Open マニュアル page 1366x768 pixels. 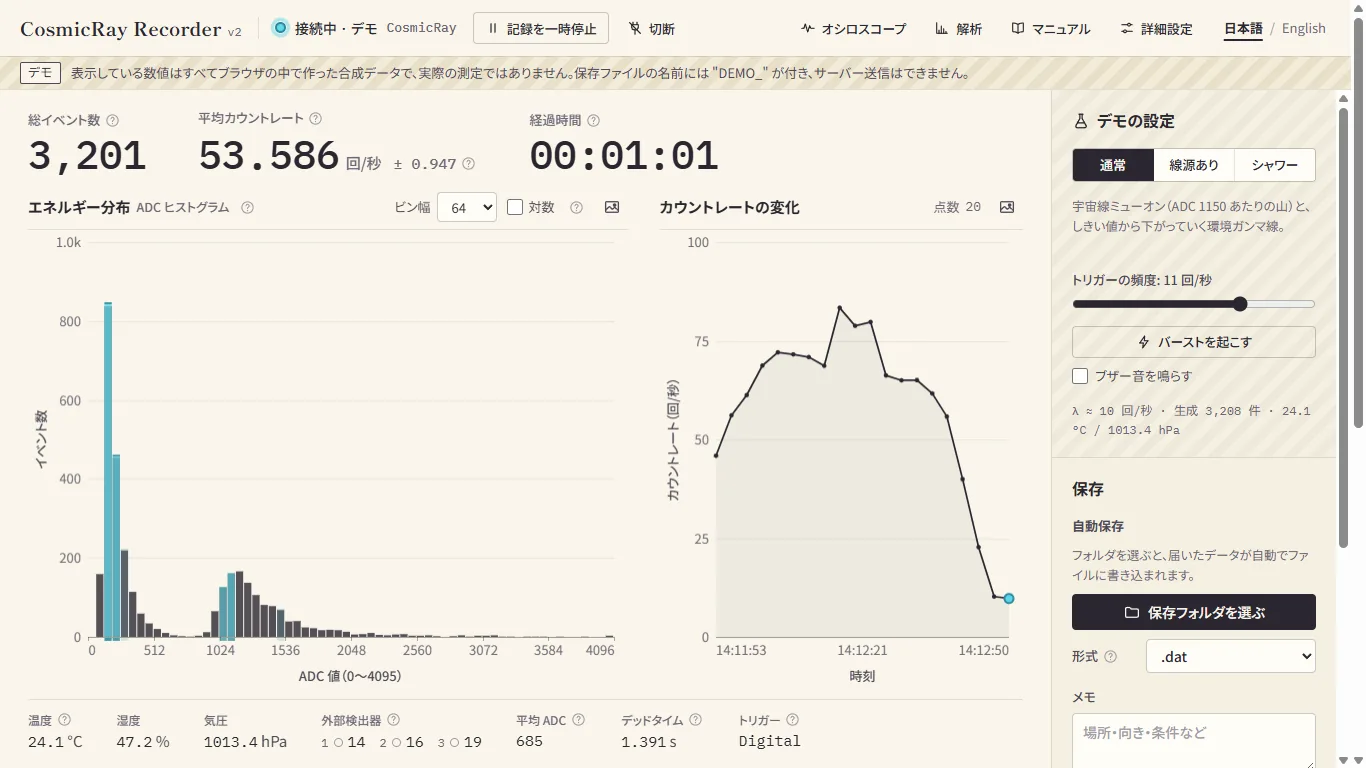(1050, 29)
